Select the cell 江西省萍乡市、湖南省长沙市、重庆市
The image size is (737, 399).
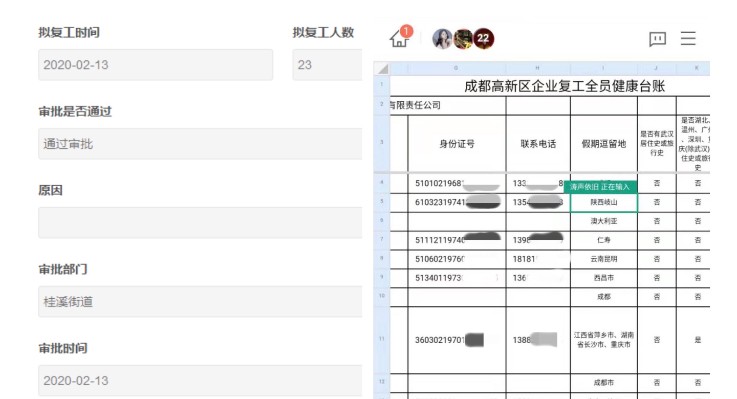(x=604, y=340)
